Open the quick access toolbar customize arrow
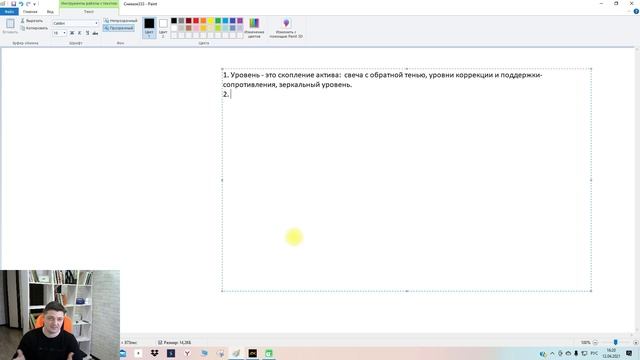Image resolution: width=640 pixels, height=360 pixels. pos(35,4)
